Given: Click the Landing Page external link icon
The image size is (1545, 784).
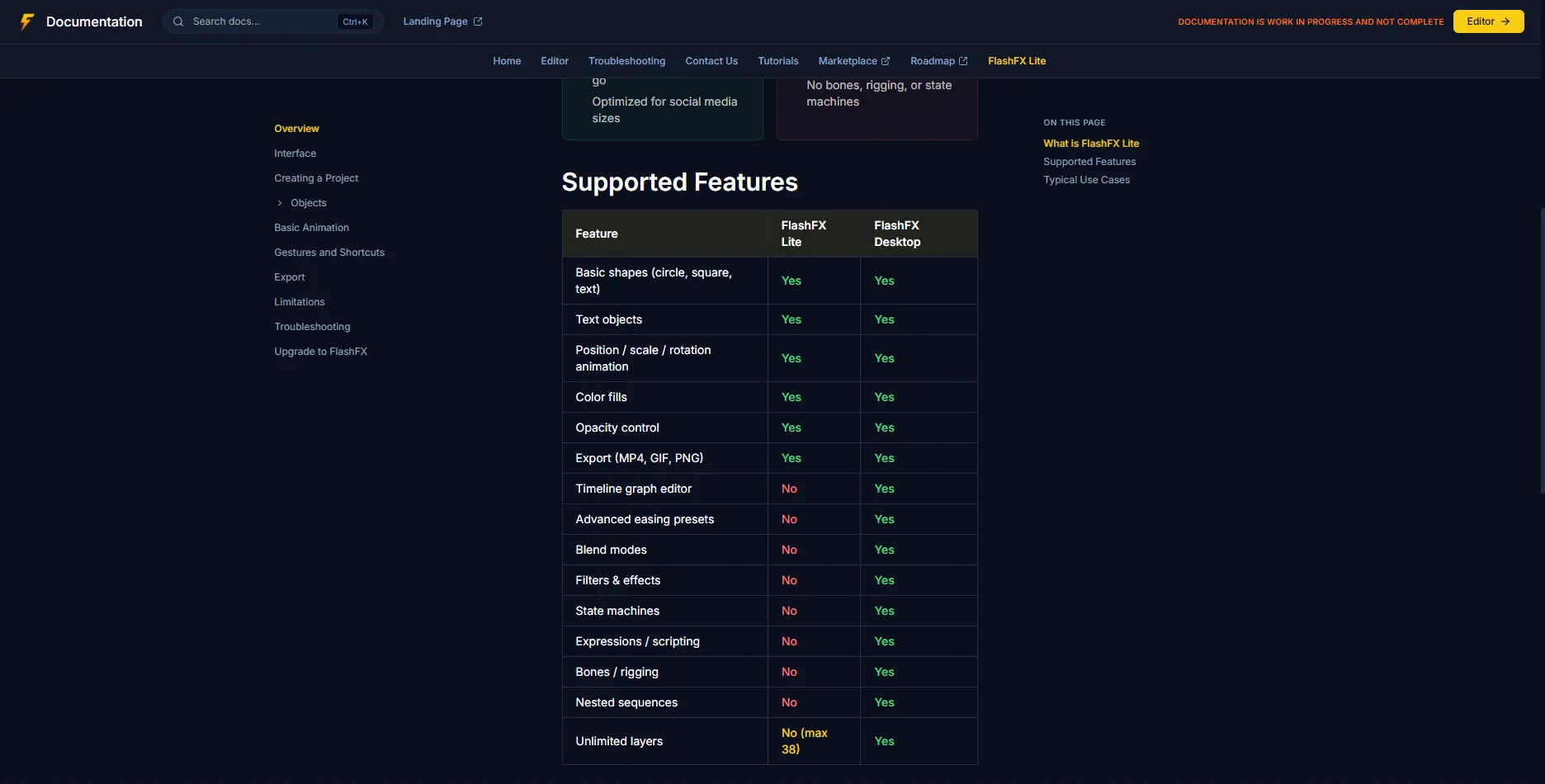Looking at the screenshot, I should click(x=478, y=21).
